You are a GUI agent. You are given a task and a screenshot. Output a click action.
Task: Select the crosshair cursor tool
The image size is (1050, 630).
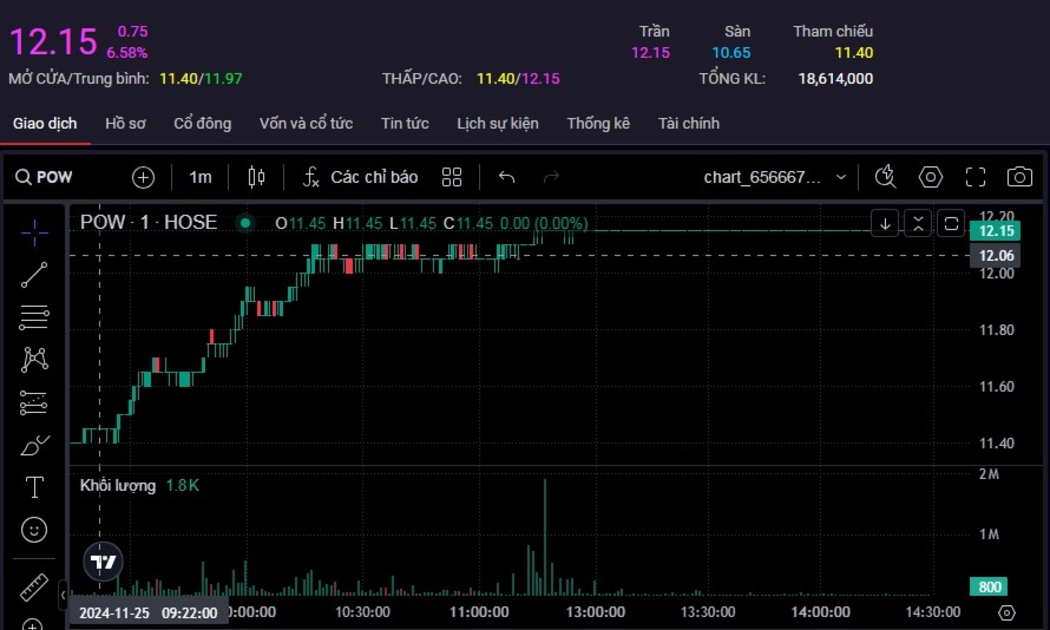point(34,233)
